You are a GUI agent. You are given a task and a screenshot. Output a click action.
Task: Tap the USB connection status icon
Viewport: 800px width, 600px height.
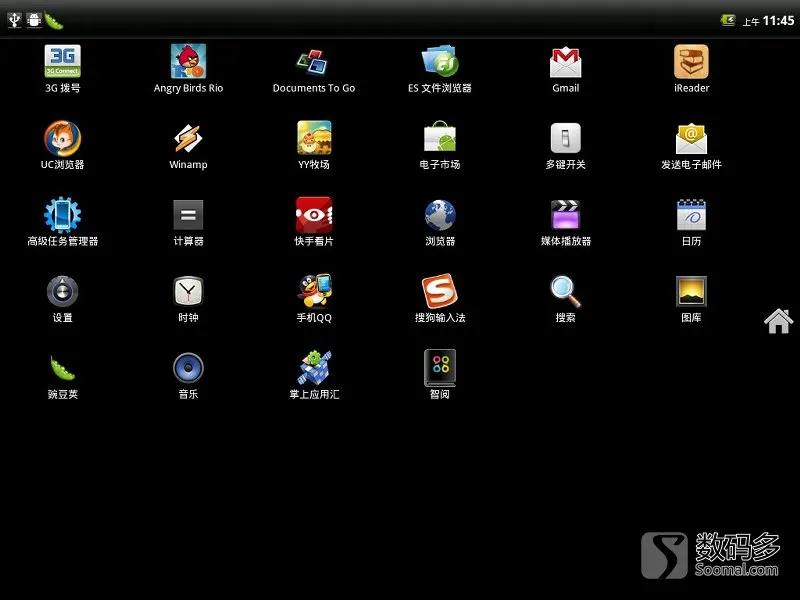pos(14,20)
